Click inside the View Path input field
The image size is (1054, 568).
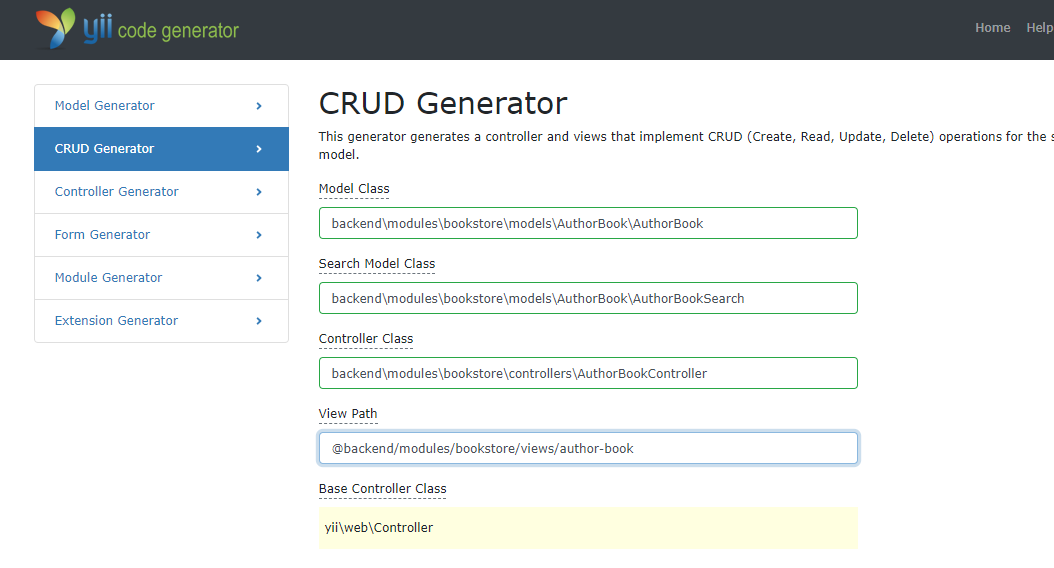tap(588, 448)
